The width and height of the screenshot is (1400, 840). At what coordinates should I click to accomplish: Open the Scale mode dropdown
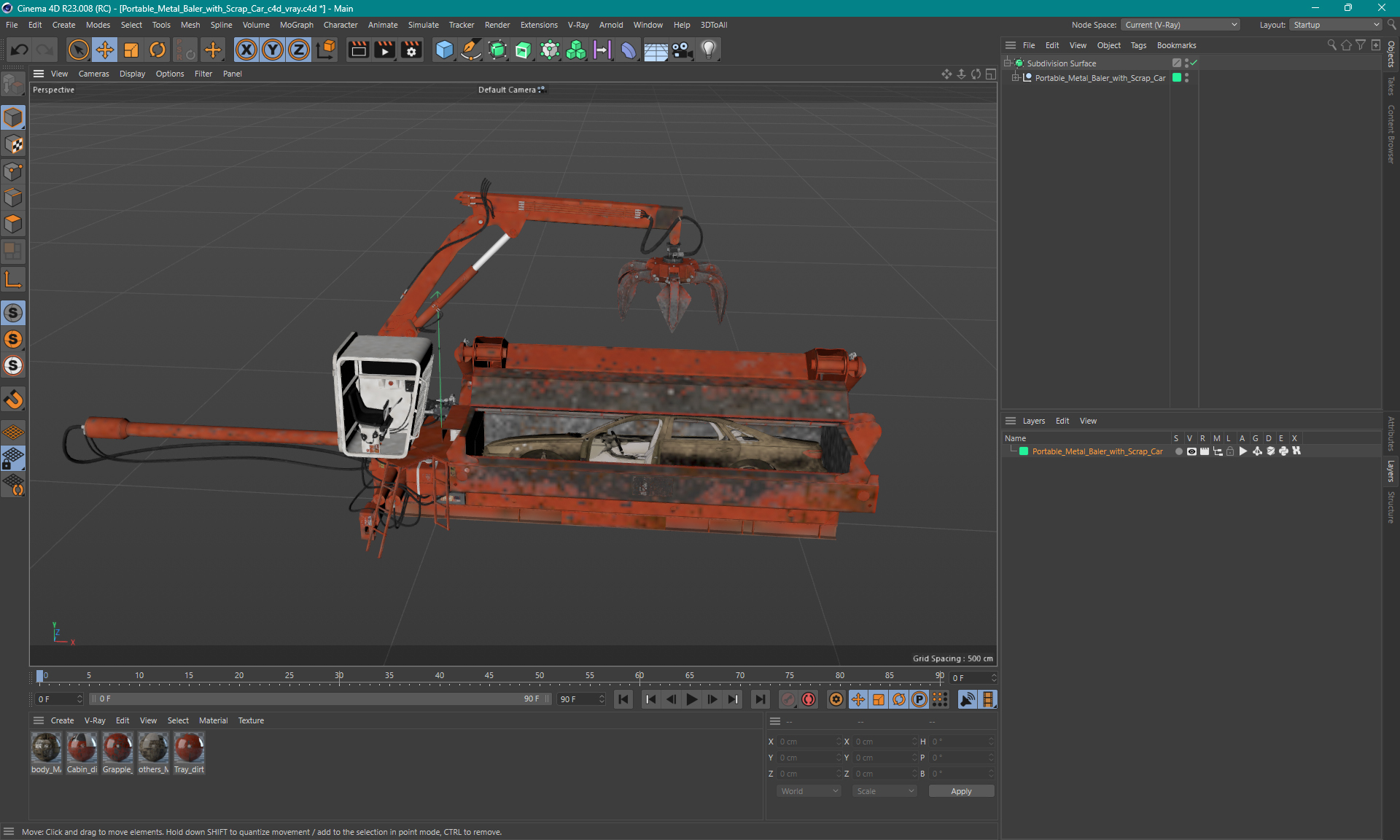[884, 791]
